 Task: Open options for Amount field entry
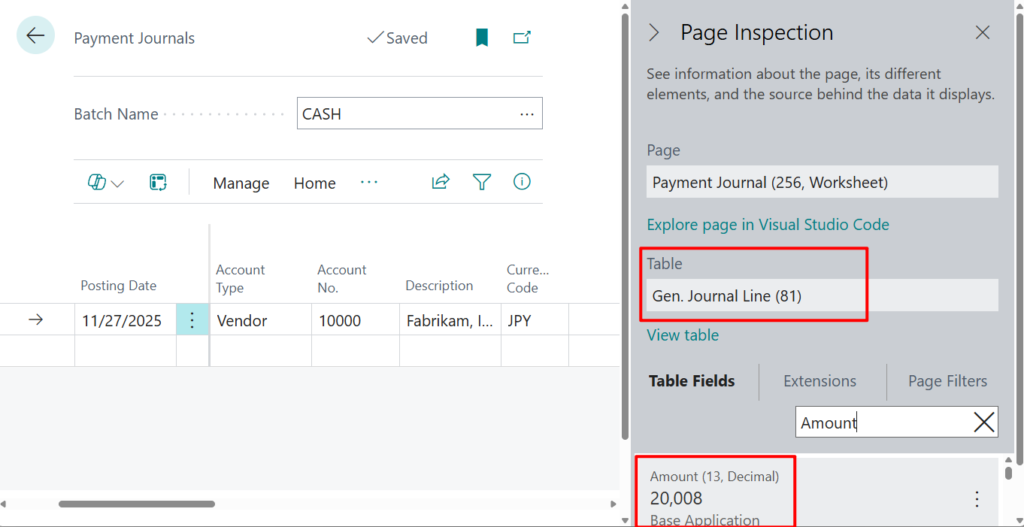point(977,499)
